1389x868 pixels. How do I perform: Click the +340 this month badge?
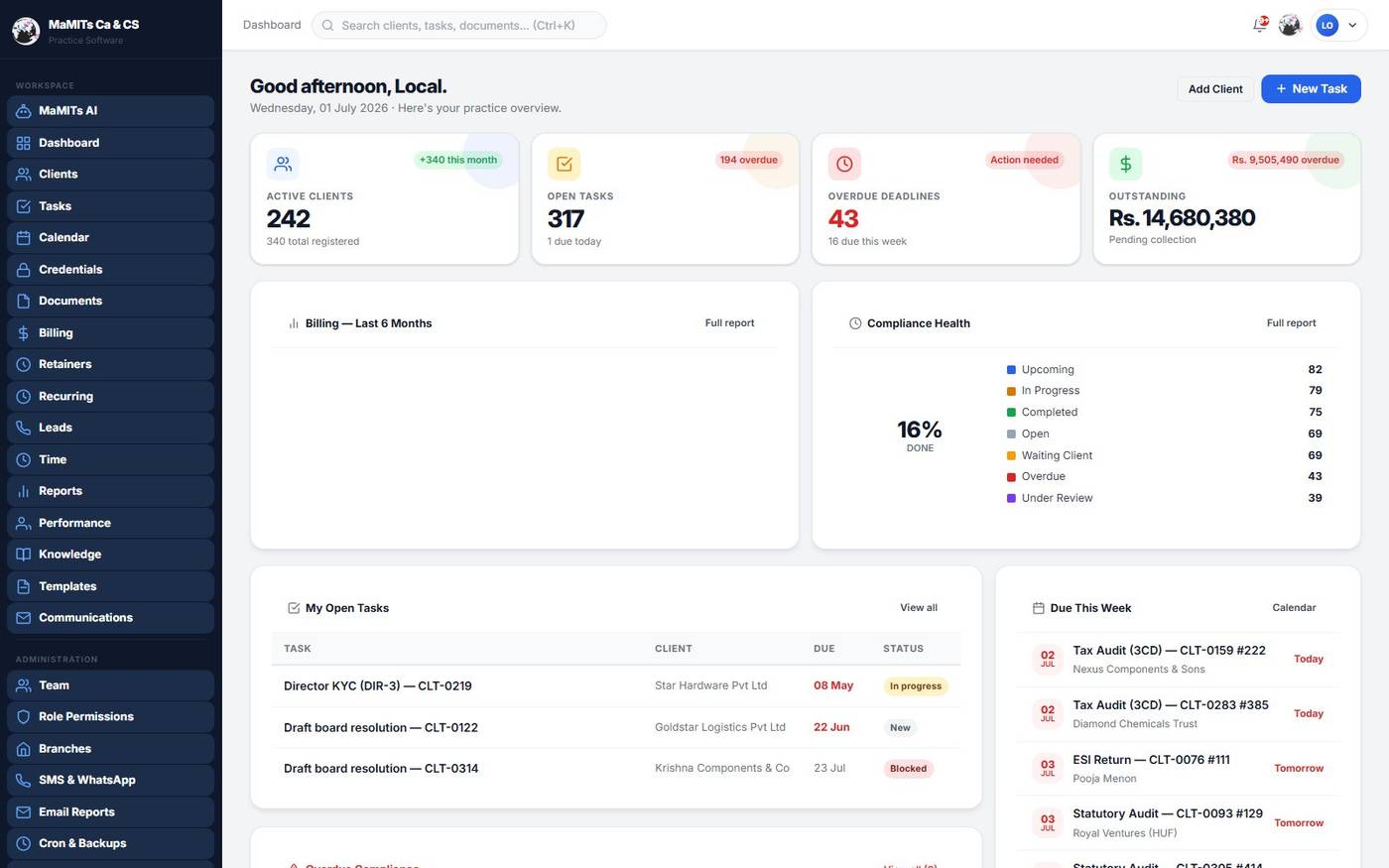(458, 160)
